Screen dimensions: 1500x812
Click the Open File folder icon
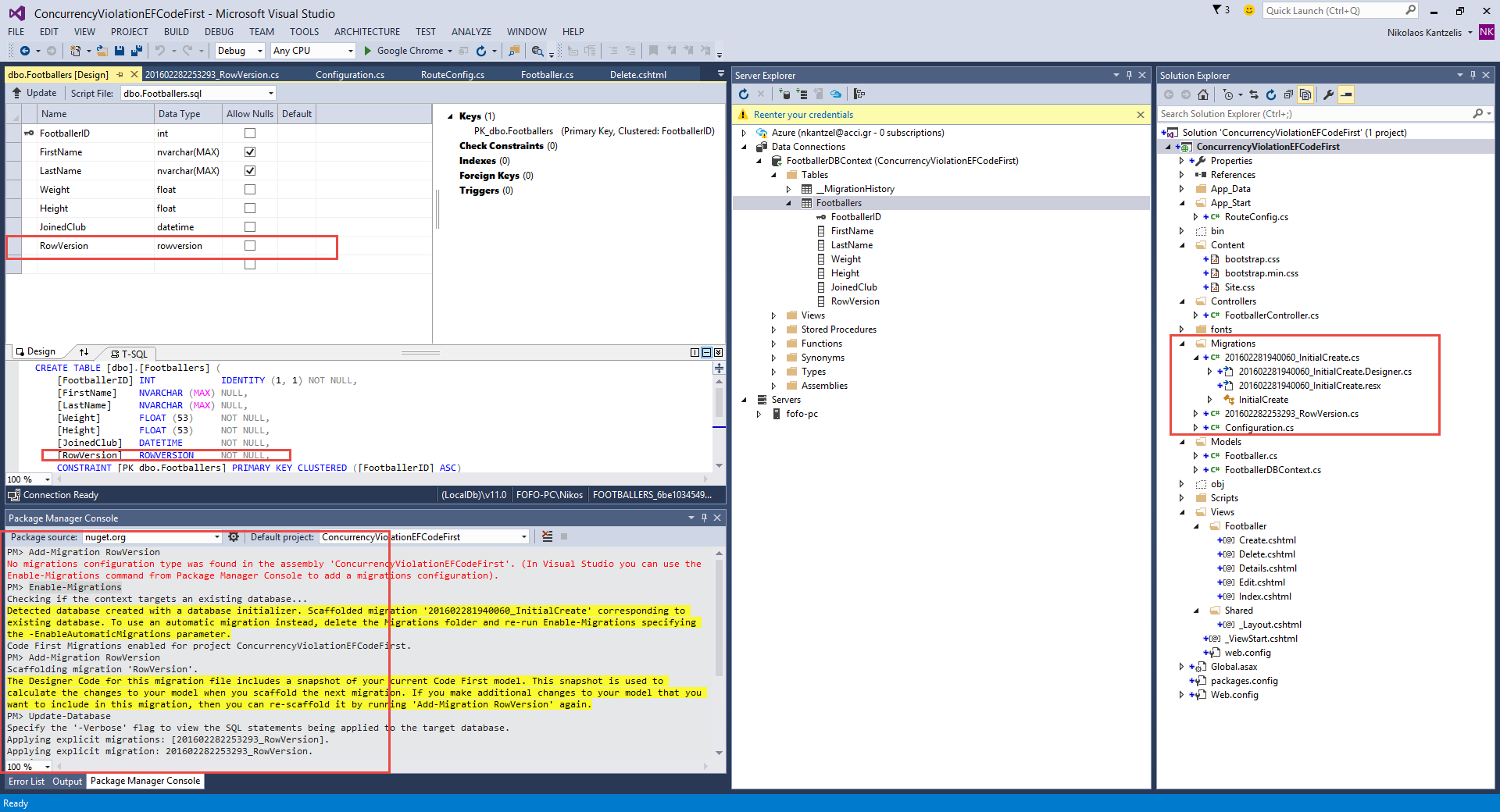tap(102, 51)
